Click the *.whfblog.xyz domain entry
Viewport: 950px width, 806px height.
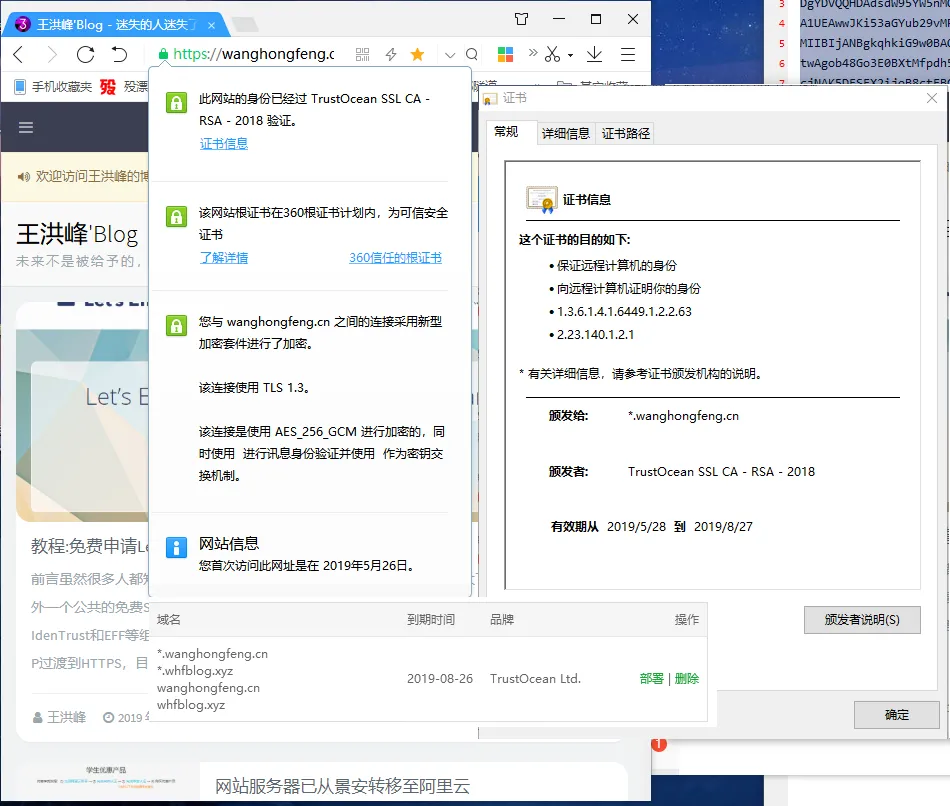point(195,671)
